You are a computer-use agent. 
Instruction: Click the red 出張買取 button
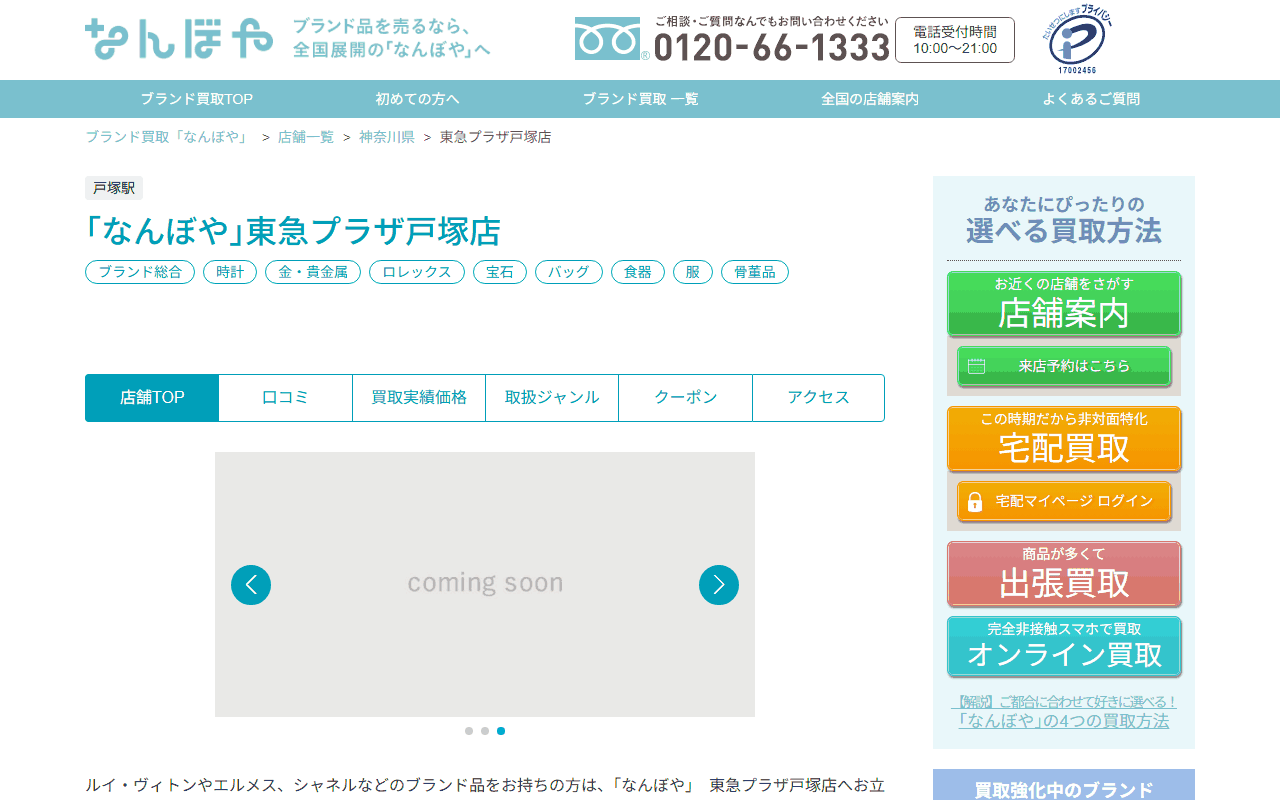[1064, 574]
